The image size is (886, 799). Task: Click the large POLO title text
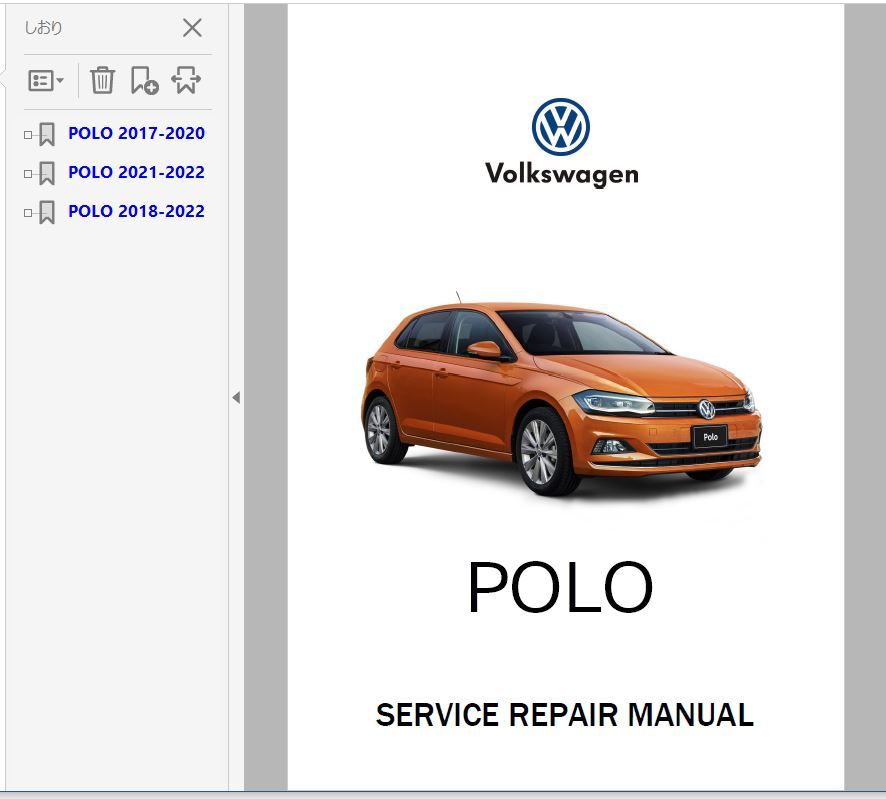(560, 587)
